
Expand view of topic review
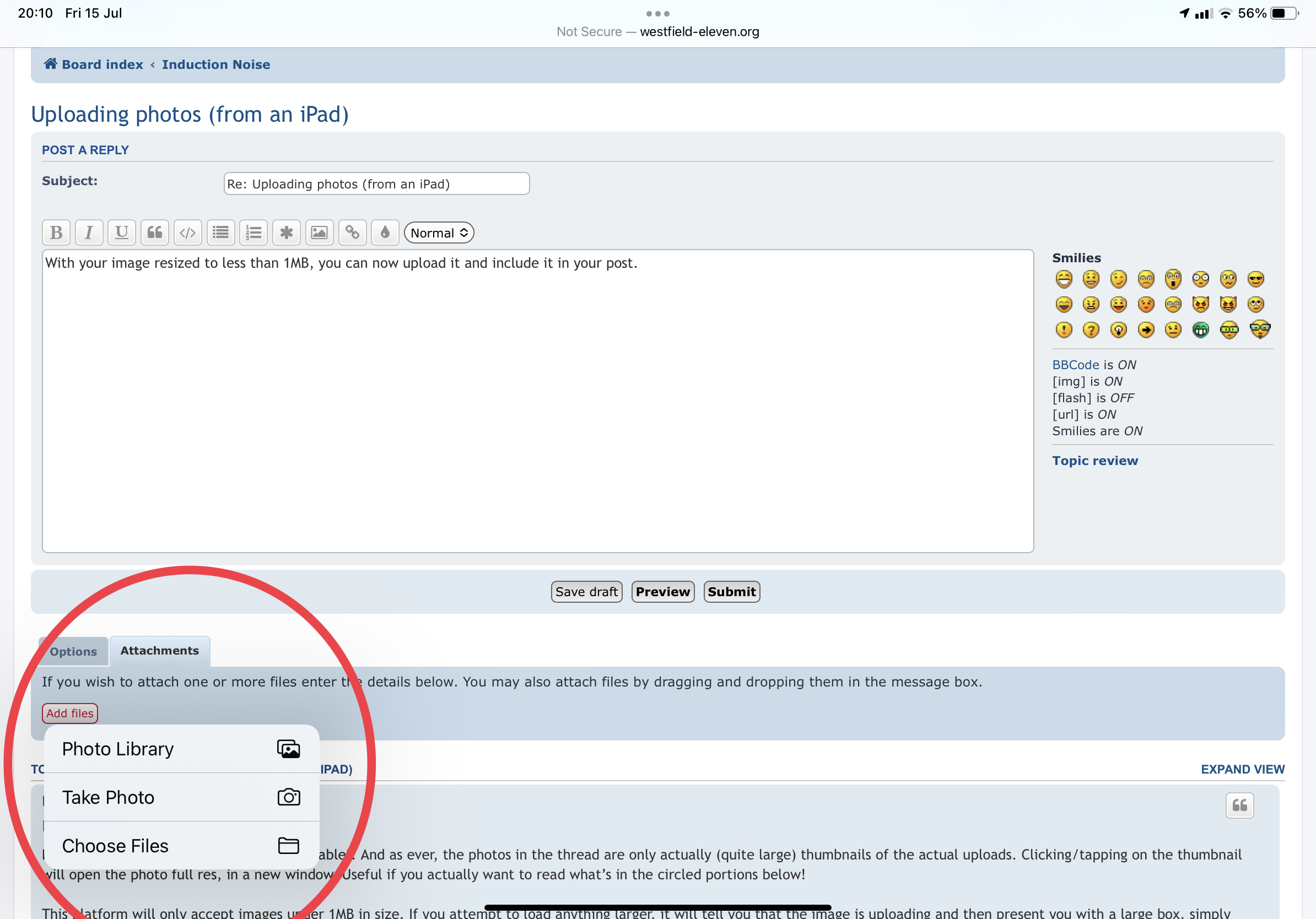click(1242, 769)
